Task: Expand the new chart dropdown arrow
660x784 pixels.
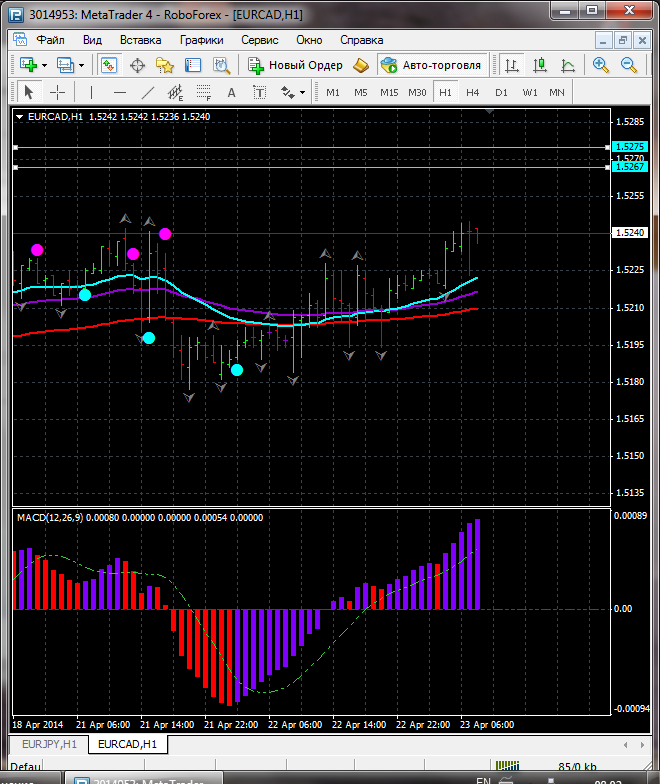Action: 45,65
